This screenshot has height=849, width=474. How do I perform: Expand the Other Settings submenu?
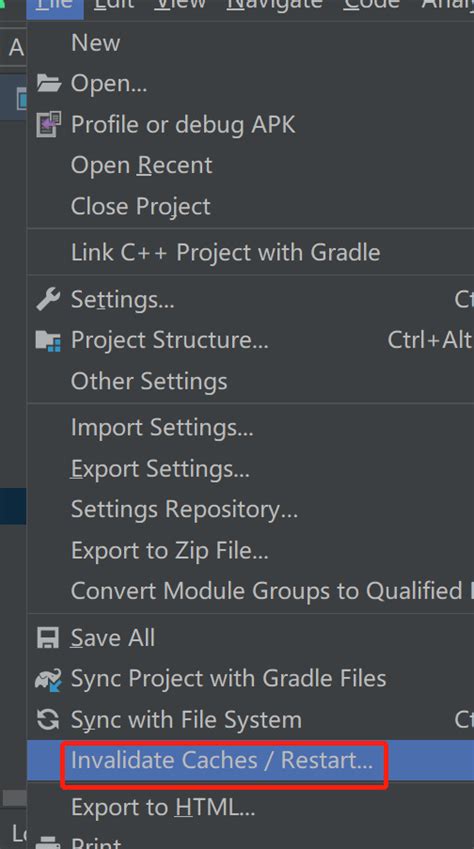[x=251, y=381]
